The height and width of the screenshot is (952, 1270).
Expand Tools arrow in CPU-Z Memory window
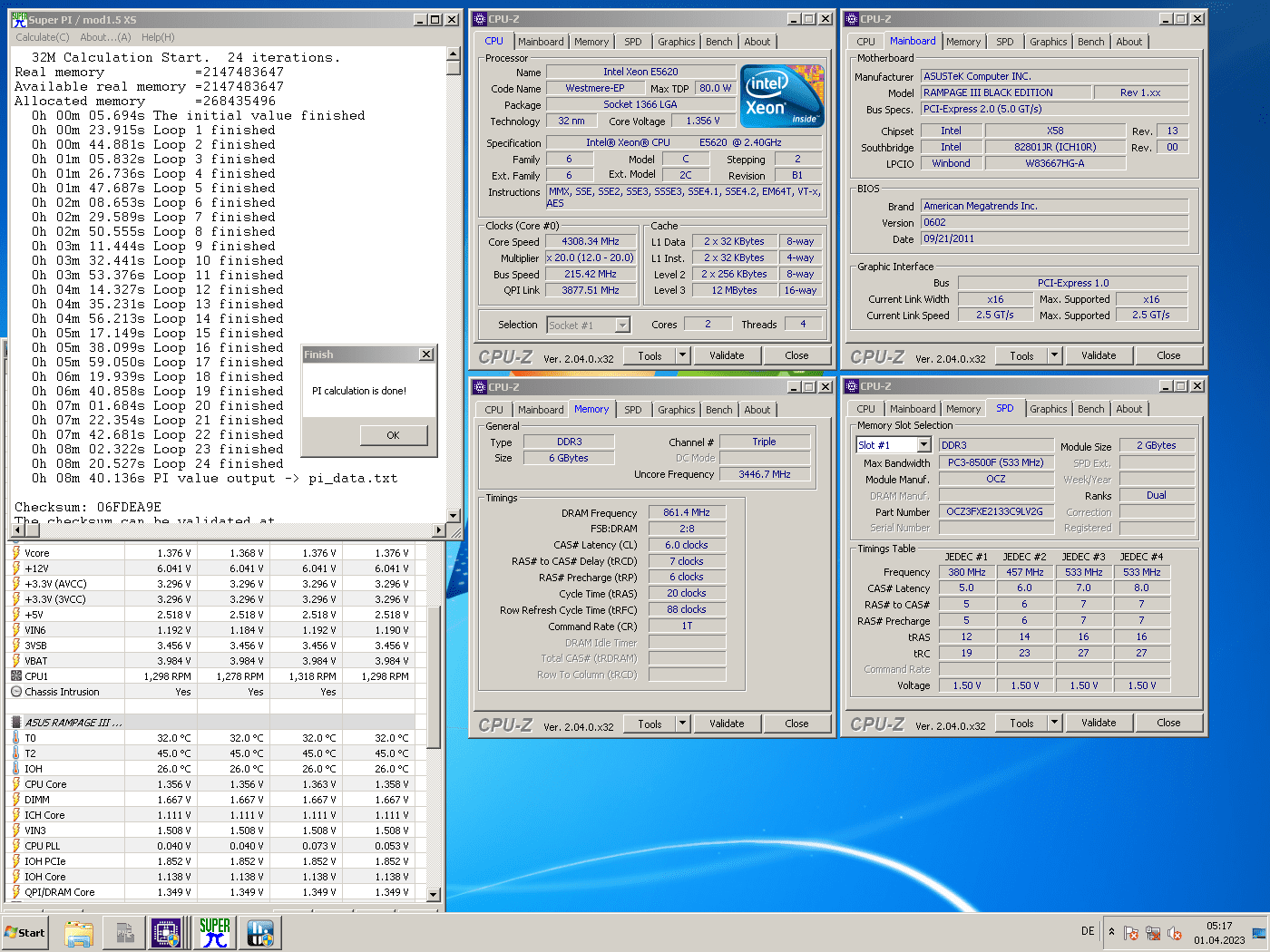tap(683, 724)
